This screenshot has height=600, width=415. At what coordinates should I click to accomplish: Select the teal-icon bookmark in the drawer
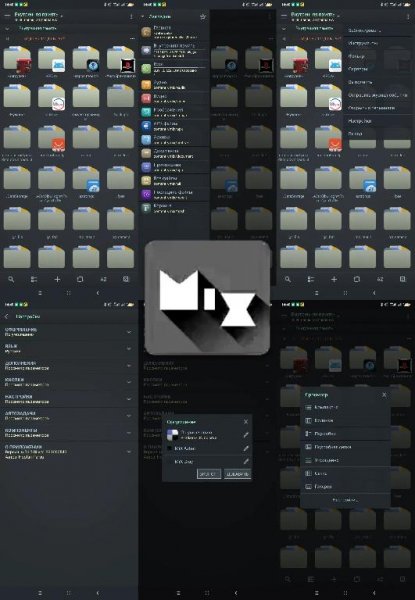pyautogui.click(x=174, y=112)
